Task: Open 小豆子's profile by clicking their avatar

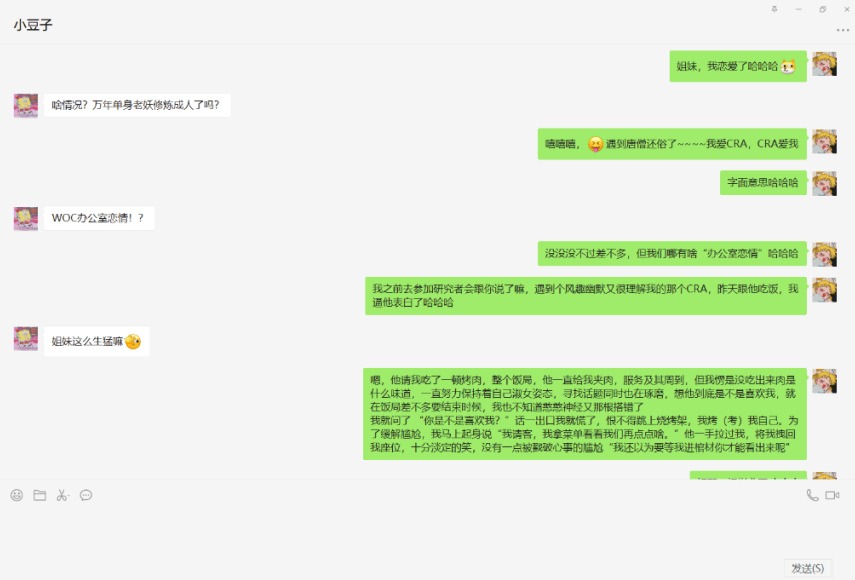Action: click(25, 104)
